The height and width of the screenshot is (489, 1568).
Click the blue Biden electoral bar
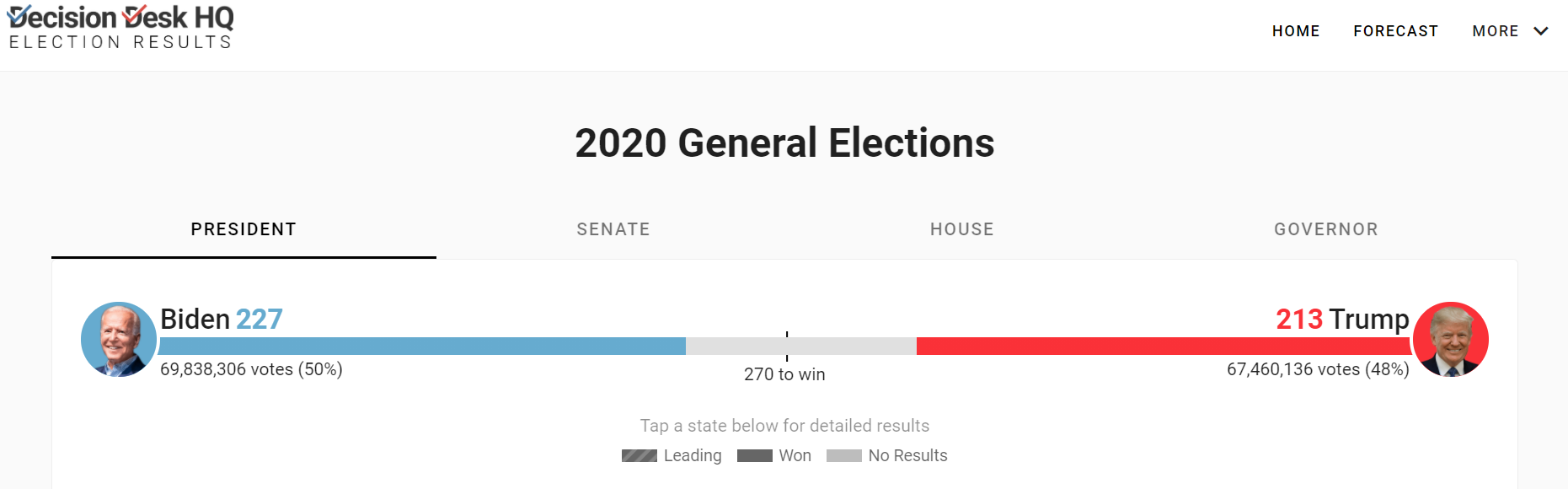point(422,346)
